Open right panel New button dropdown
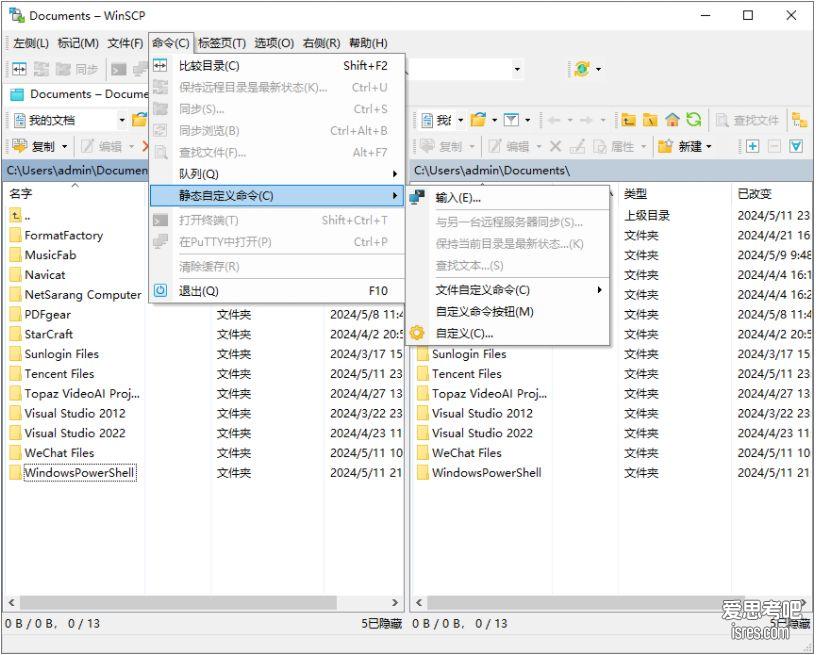The height and width of the screenshot is (655, 816). pyautogui.click(x=709, y=147)
